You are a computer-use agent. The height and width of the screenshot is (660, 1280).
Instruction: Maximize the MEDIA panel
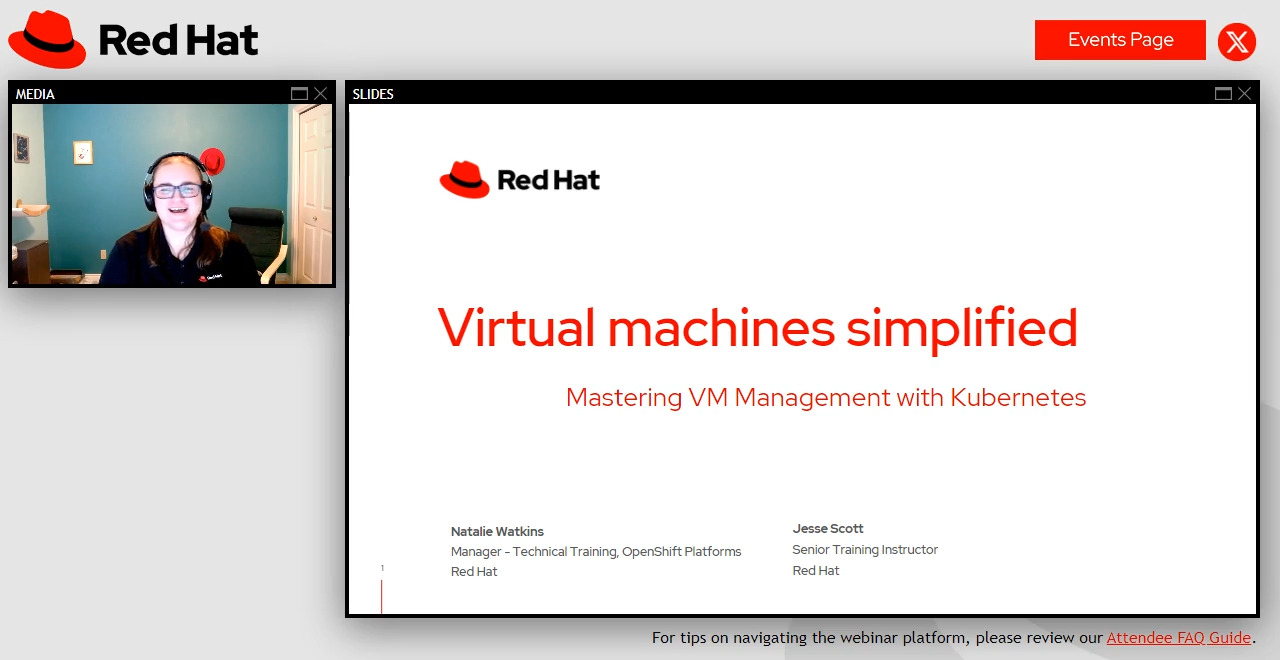tap(299, 94)
